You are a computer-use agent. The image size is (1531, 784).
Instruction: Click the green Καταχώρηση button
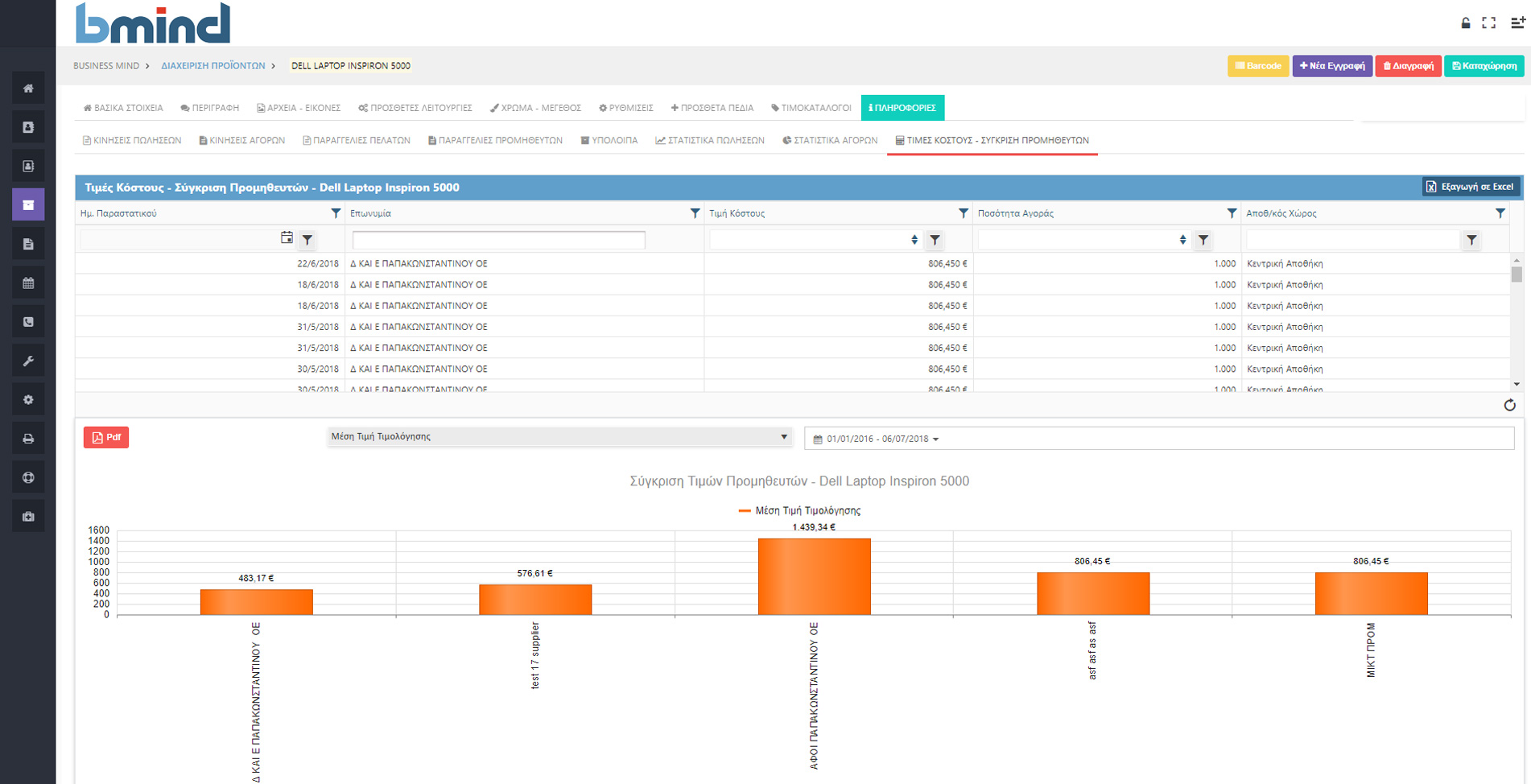[1484, 66]
